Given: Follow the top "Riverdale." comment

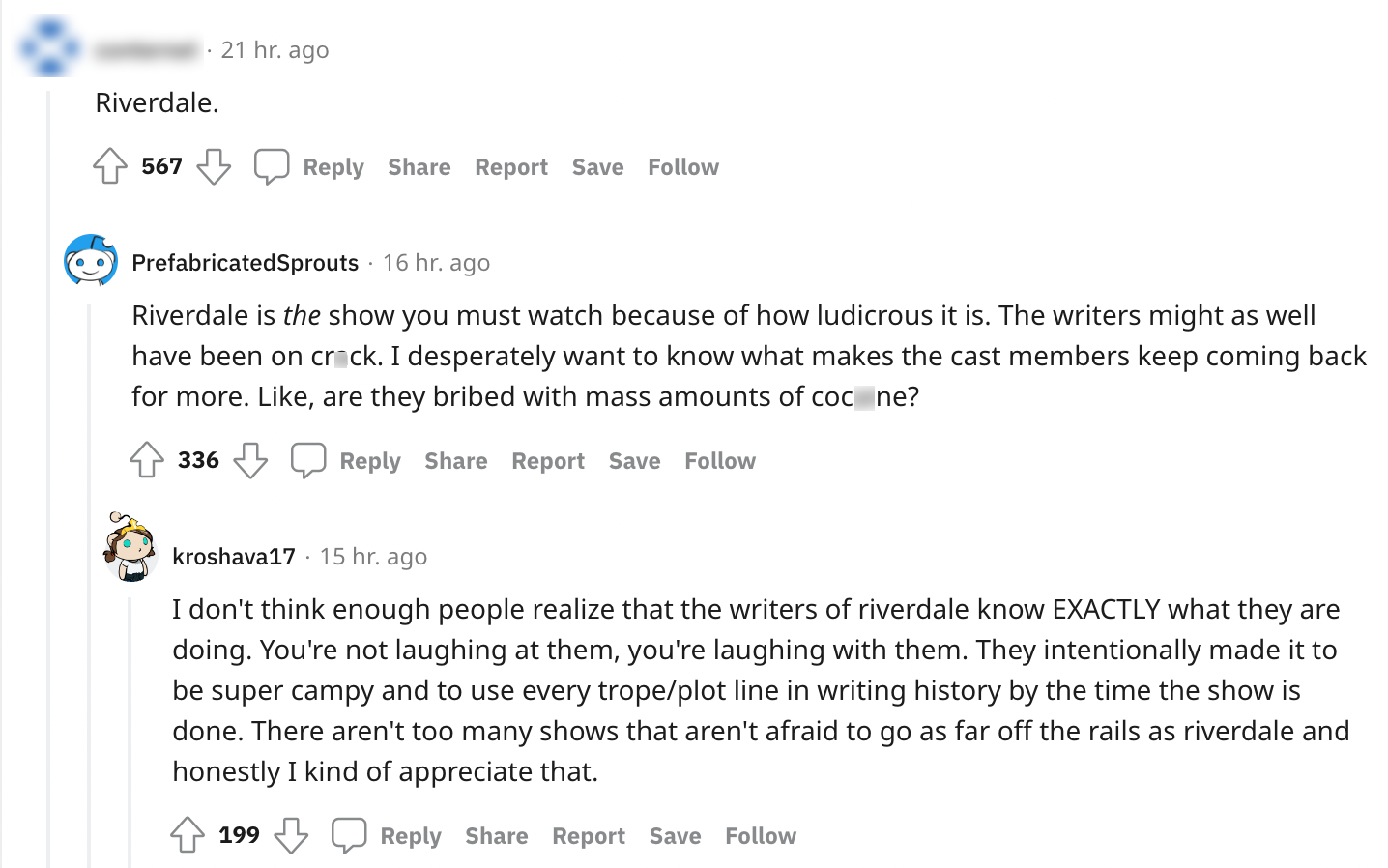Looking at the screenshot, I should tap(682, 167).
